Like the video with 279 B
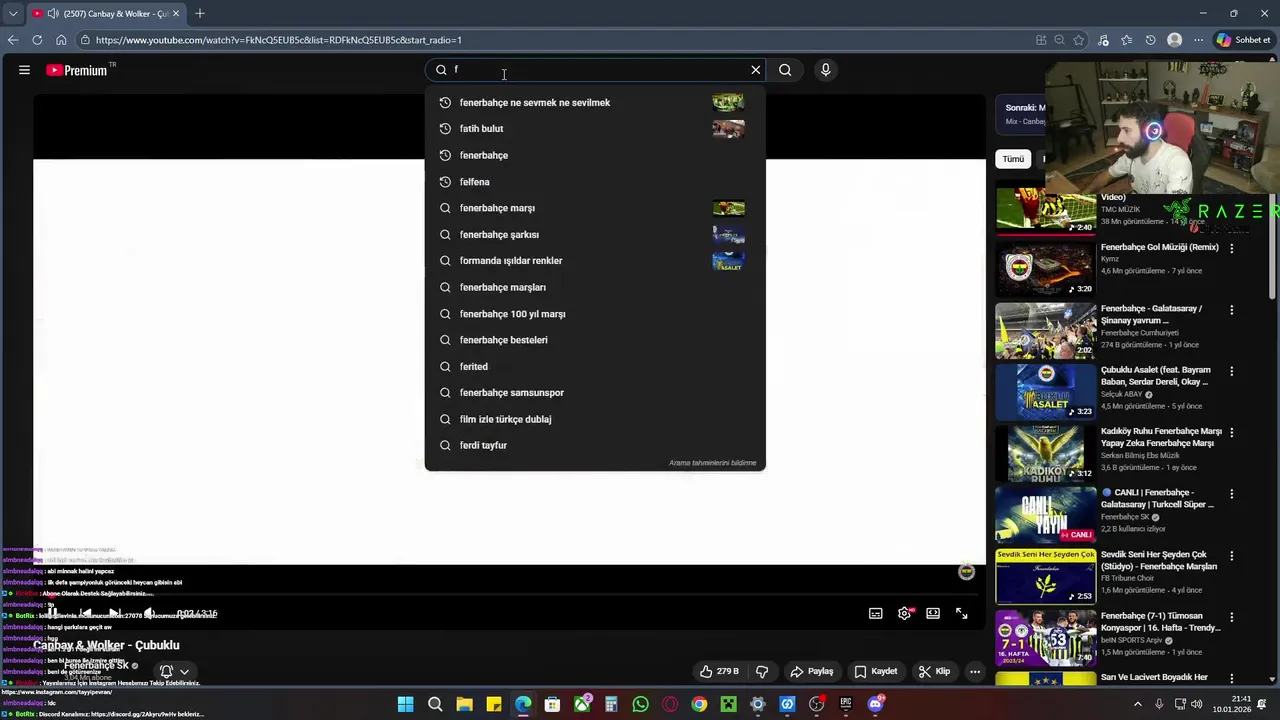Viewport: 1280px width, 720px height. (719, 671)
